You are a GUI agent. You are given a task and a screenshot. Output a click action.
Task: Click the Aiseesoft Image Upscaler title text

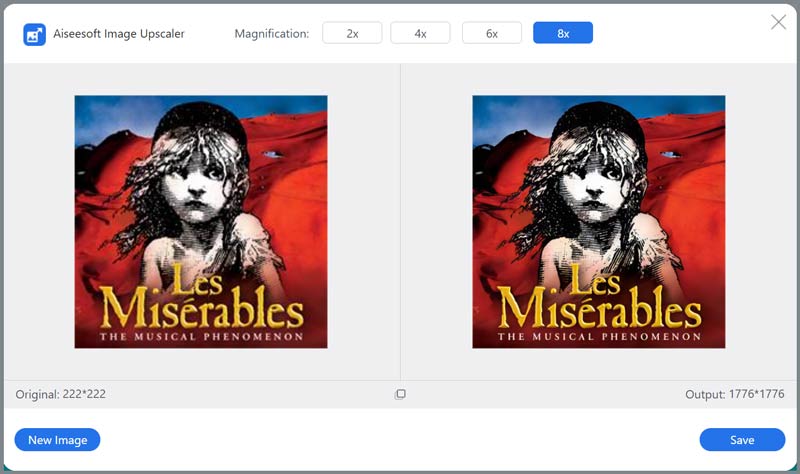point(120,34)
